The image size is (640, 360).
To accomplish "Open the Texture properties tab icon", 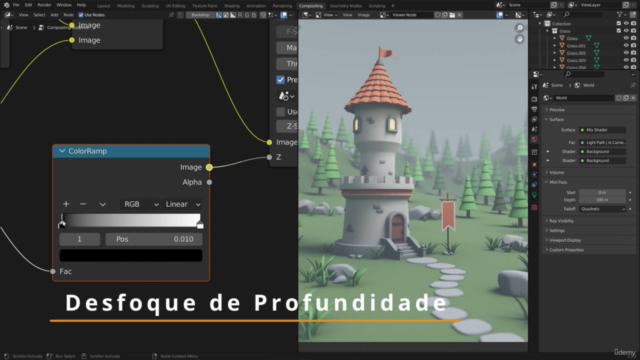I will (534, 207).
